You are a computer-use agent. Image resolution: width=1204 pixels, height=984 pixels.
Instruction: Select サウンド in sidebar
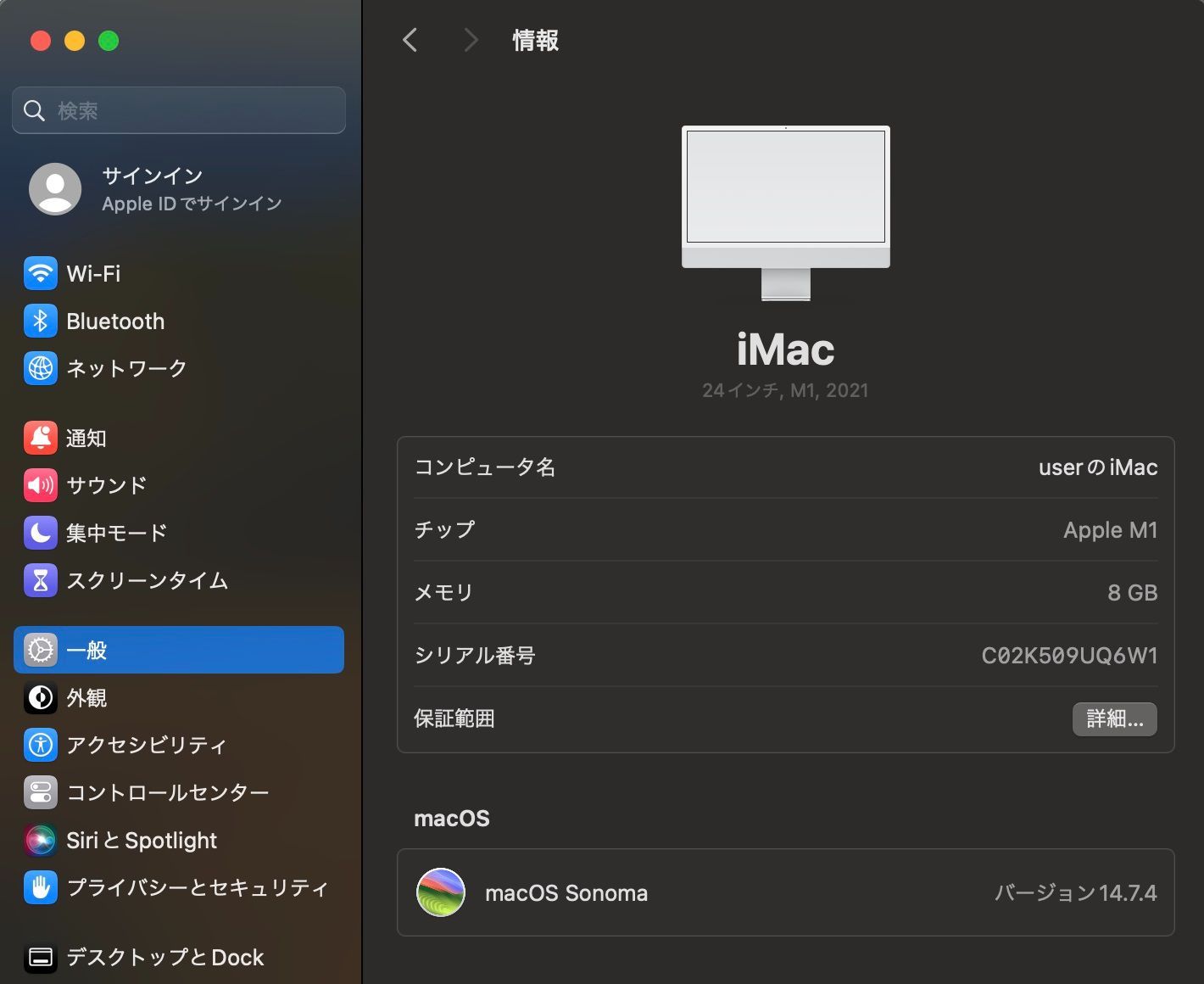(107, 485)
